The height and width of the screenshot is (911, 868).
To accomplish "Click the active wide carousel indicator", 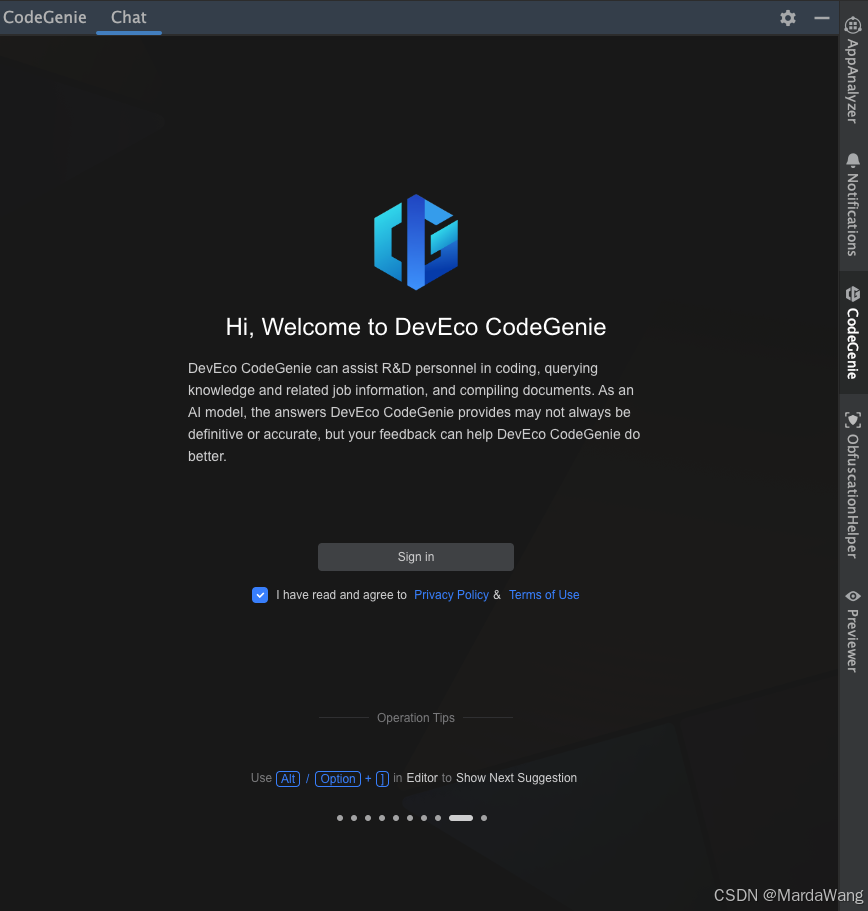I will (460, 817).
